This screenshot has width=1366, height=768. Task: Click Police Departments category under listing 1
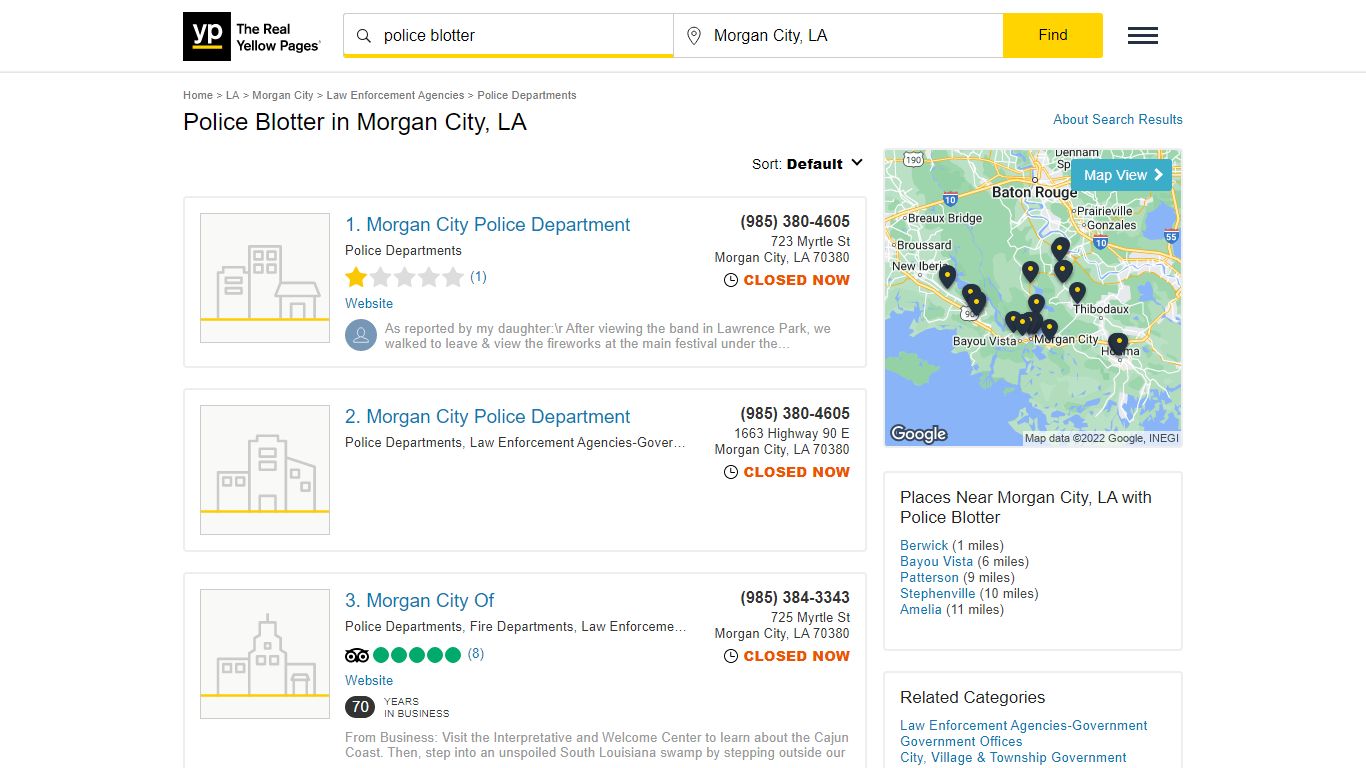403,250
